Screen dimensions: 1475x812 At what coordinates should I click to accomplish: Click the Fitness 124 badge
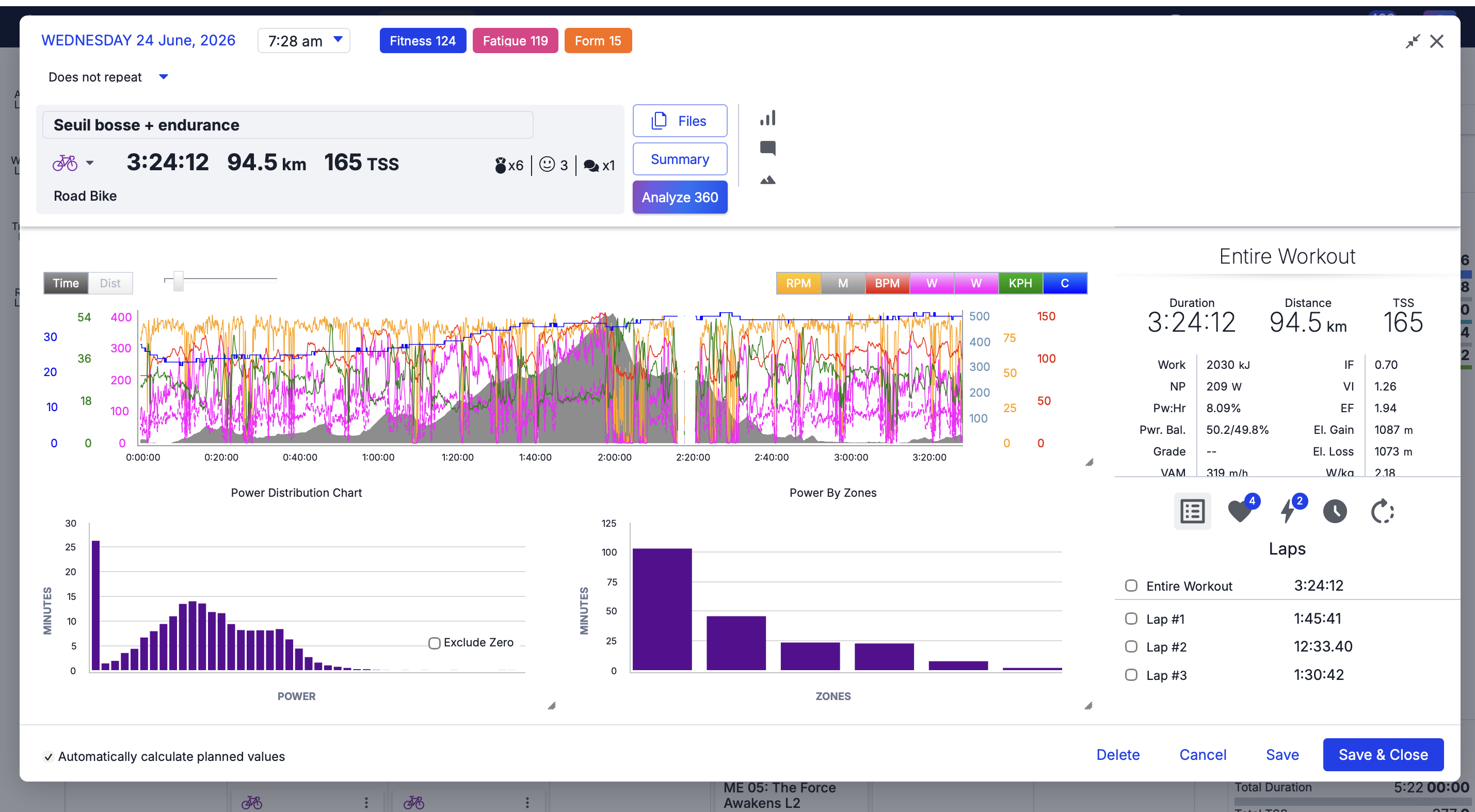coord(423,41)
